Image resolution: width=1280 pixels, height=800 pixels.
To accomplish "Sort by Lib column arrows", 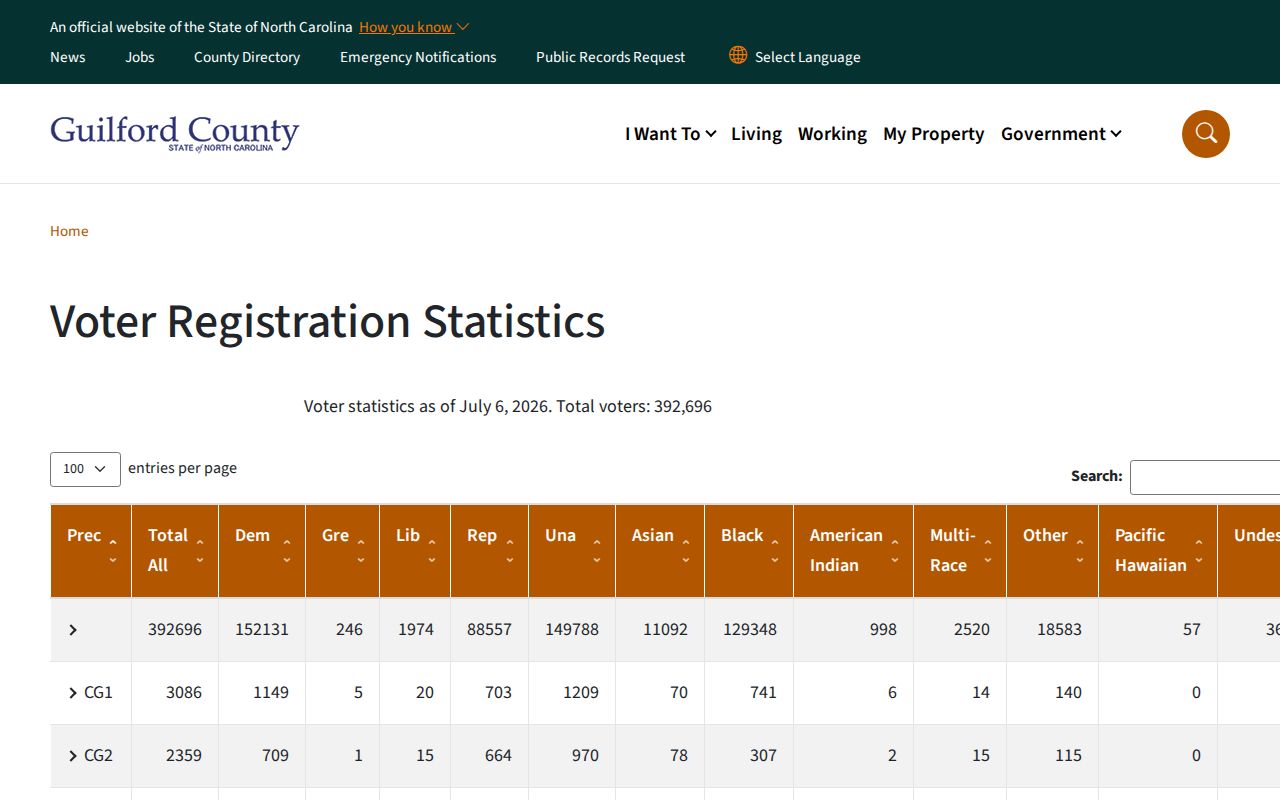I will tap(432, 551).
